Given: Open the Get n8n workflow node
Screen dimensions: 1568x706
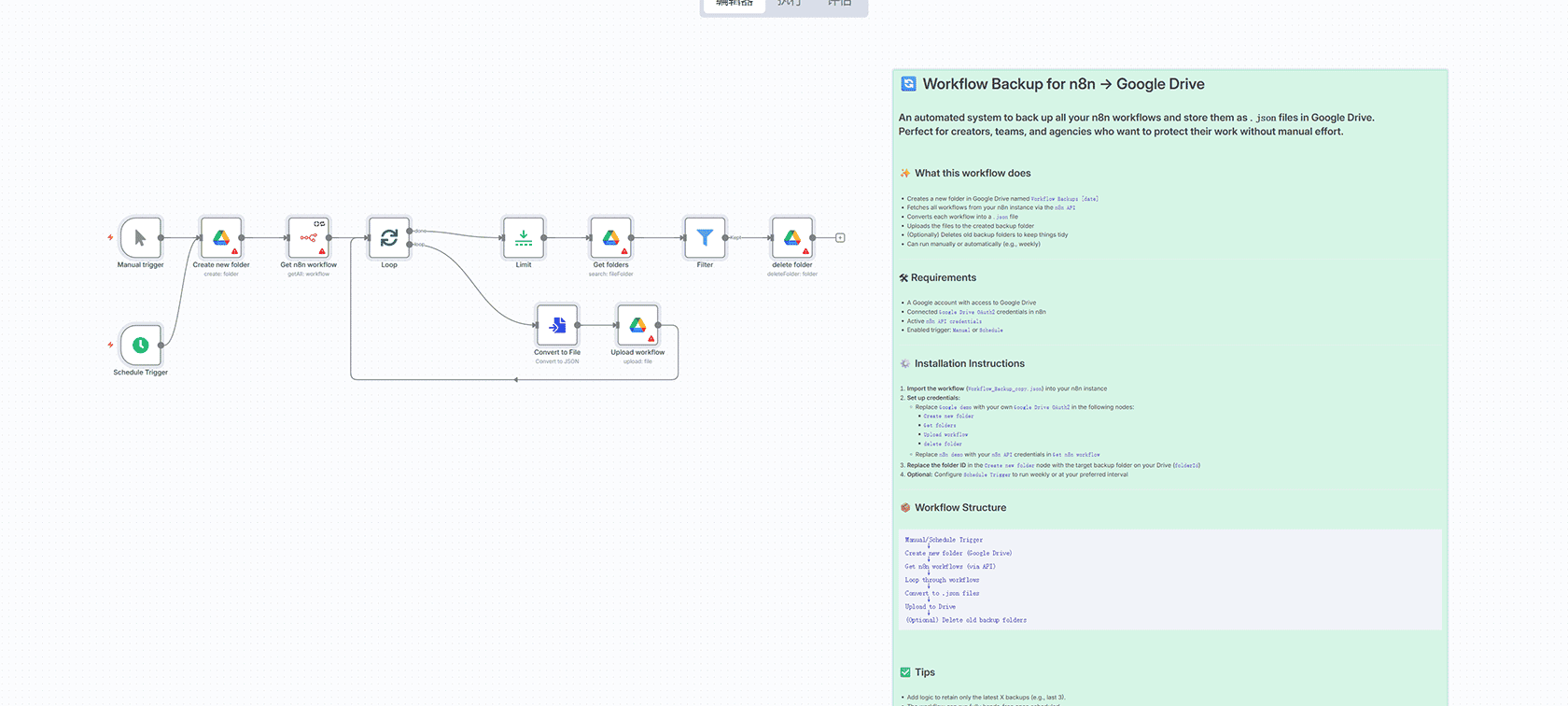Looking at the screenshot, I should (x=309, y=238).
